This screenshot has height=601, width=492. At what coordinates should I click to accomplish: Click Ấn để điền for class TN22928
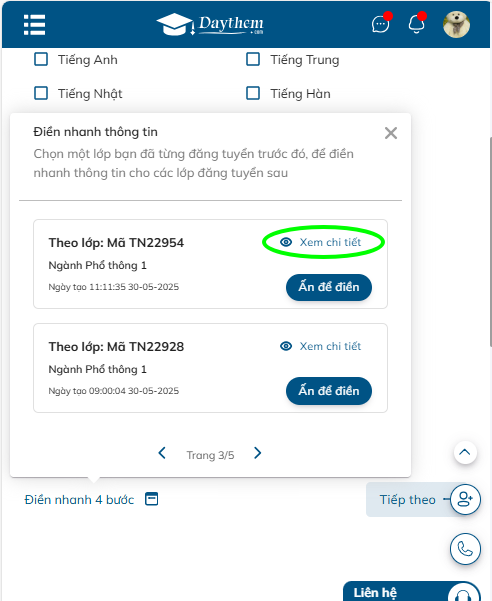pyautogui.click(x=329, y=391)
